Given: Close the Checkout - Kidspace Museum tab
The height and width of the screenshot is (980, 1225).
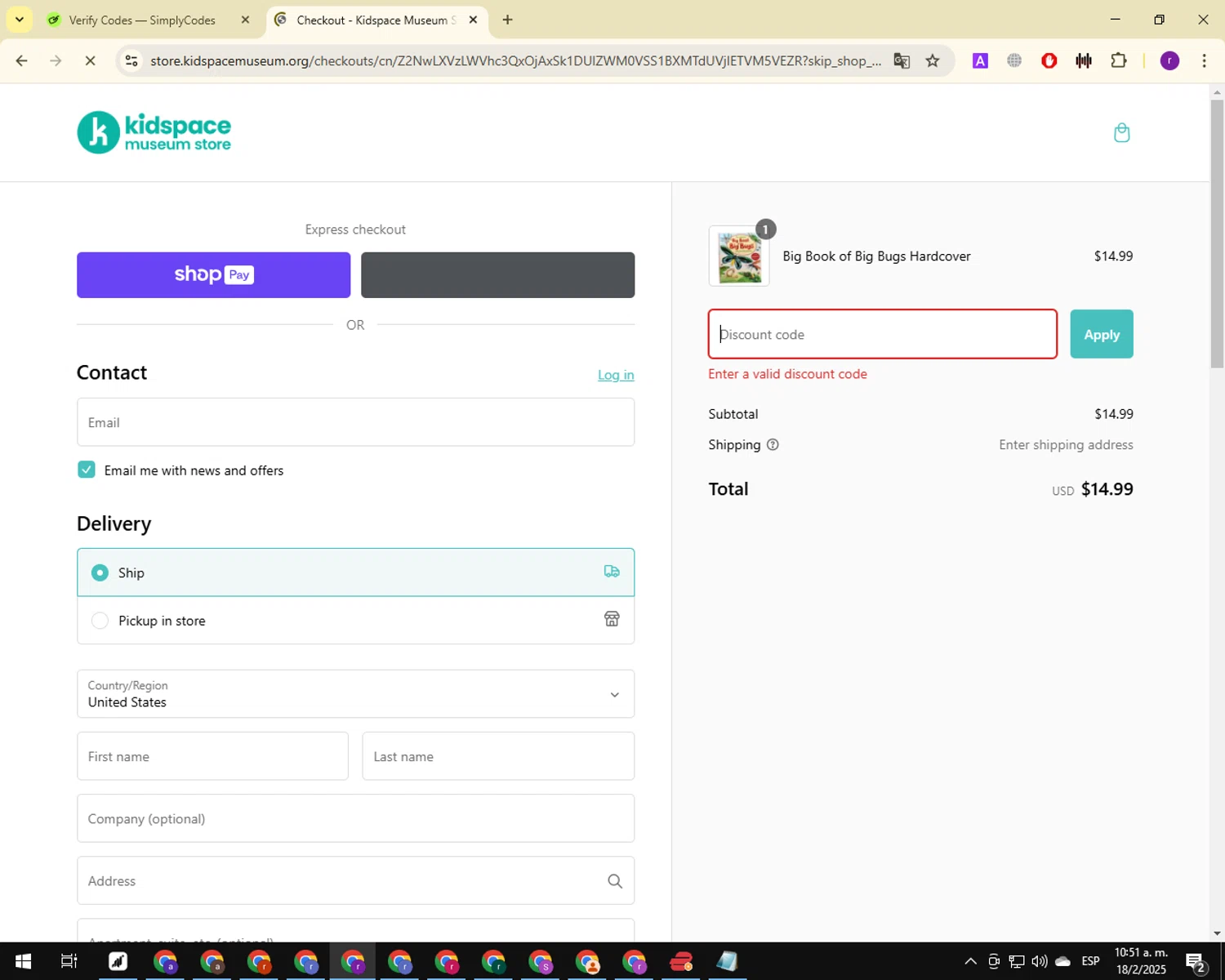Looking at the screenshot, I should 473,20.
